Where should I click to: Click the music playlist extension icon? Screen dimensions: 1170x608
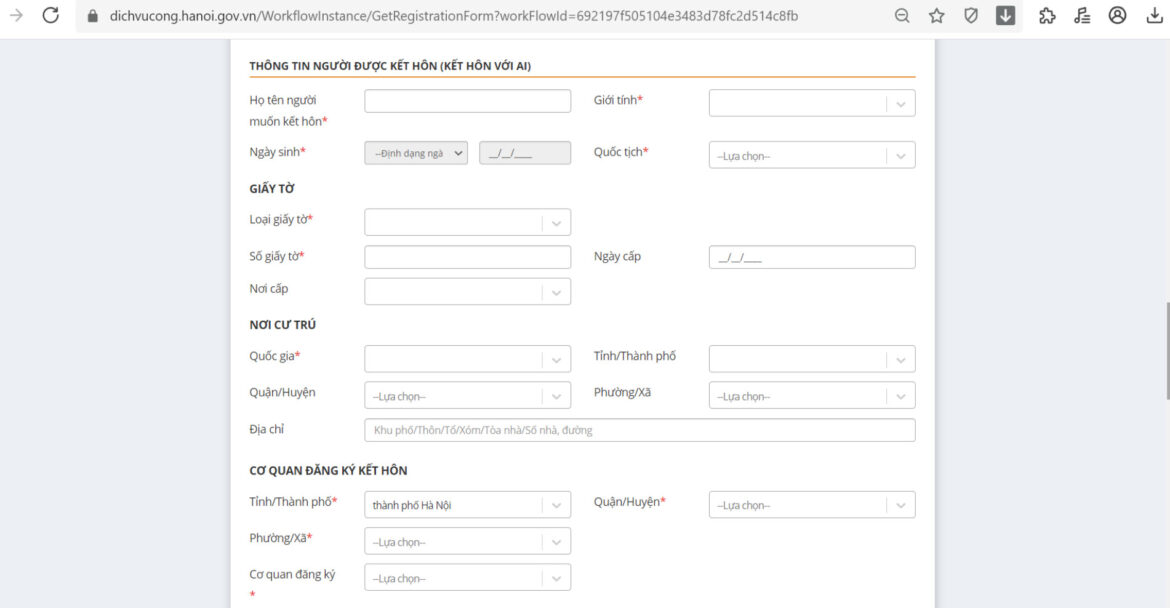pyautogui.click(x=1081, y=15)
